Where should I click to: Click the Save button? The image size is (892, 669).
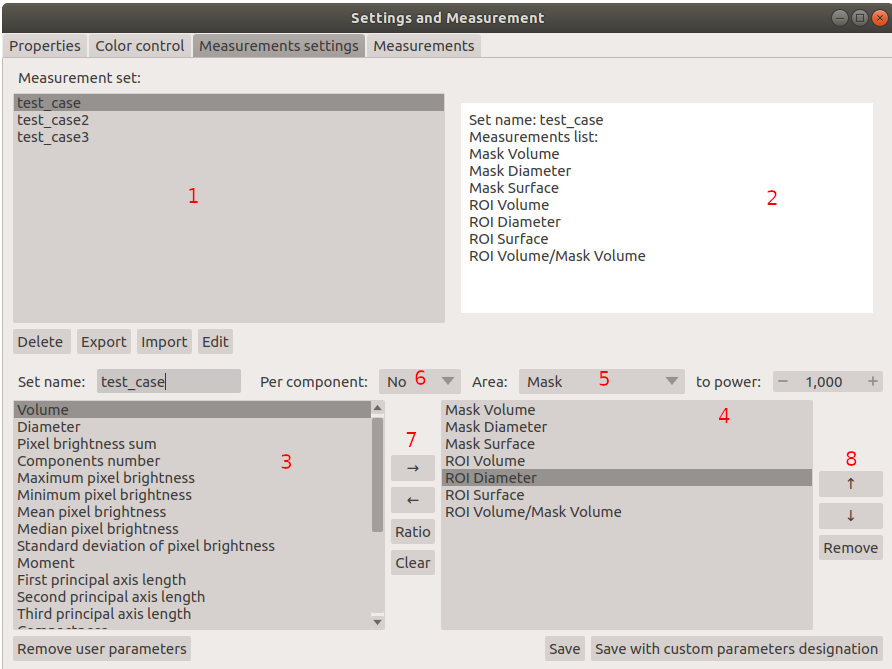[564, 649]
